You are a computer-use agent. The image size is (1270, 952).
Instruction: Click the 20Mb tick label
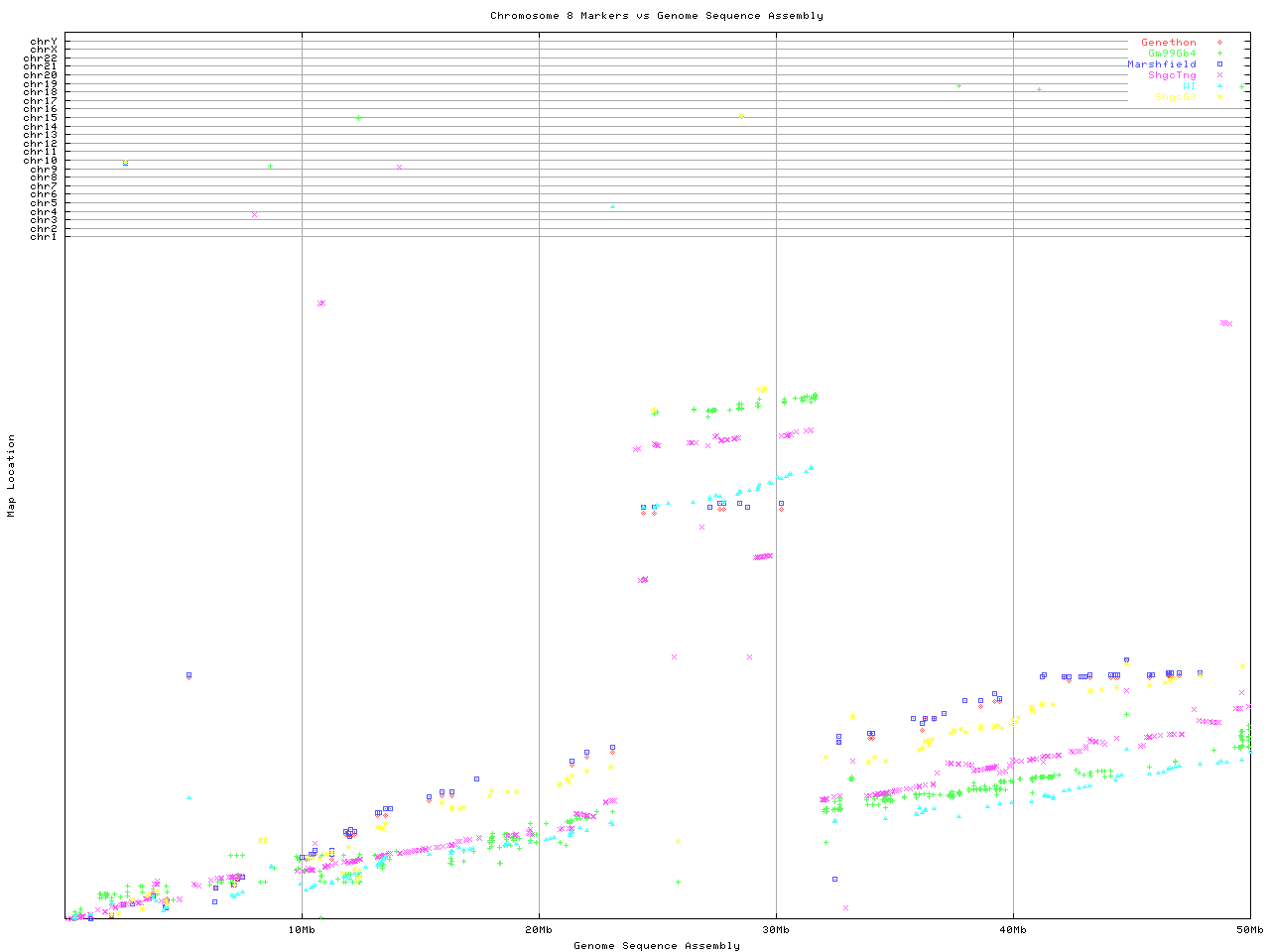click(539, 930)
